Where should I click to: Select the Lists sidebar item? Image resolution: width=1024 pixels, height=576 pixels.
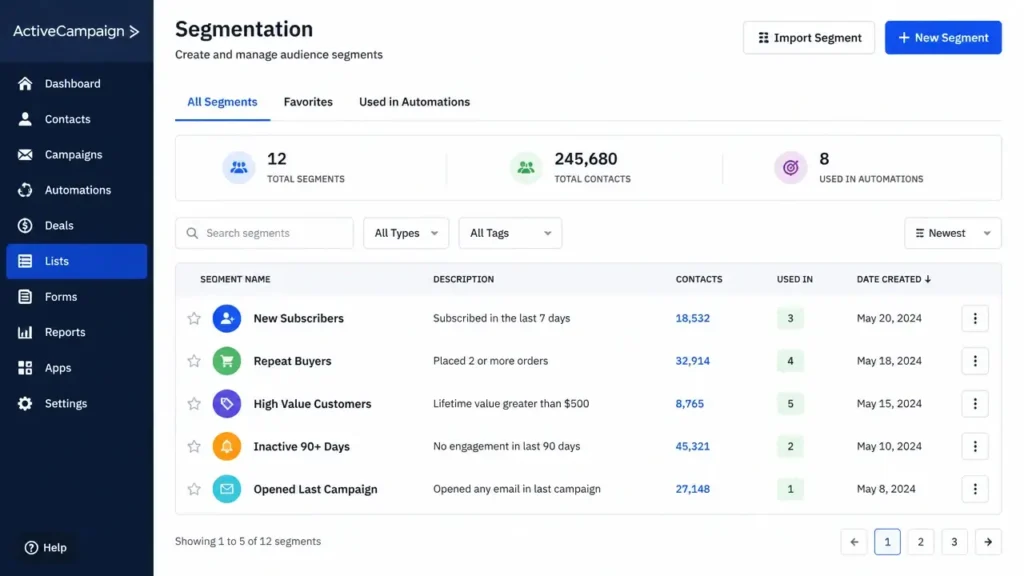coord(76,261)
